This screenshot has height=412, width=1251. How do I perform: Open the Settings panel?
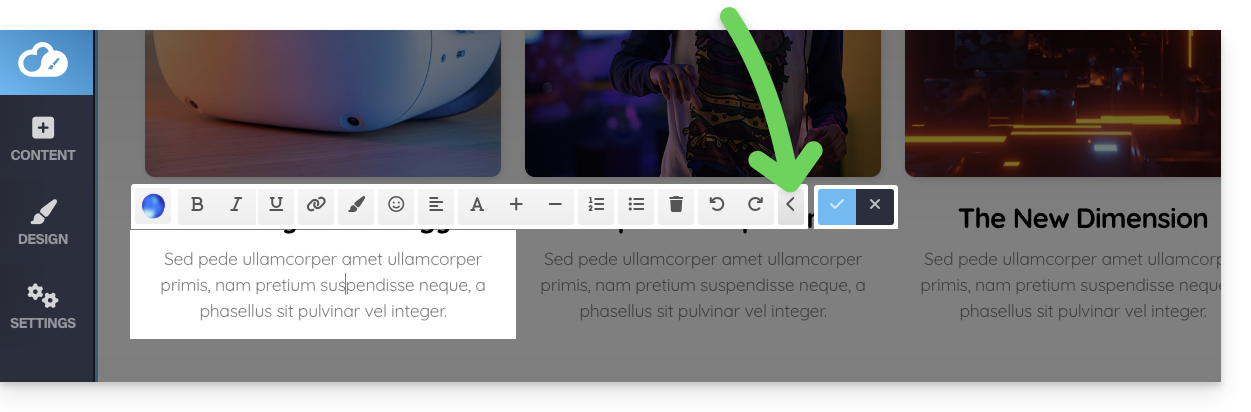(x=43, y=308)
